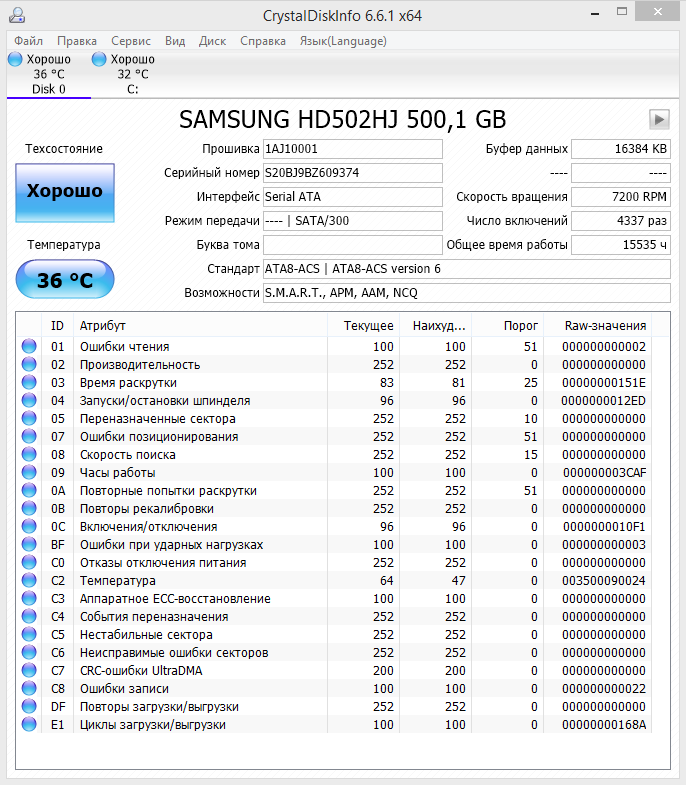686x785 pixels.
Task: Click the Атрибут column header
Action: [200, 325]
